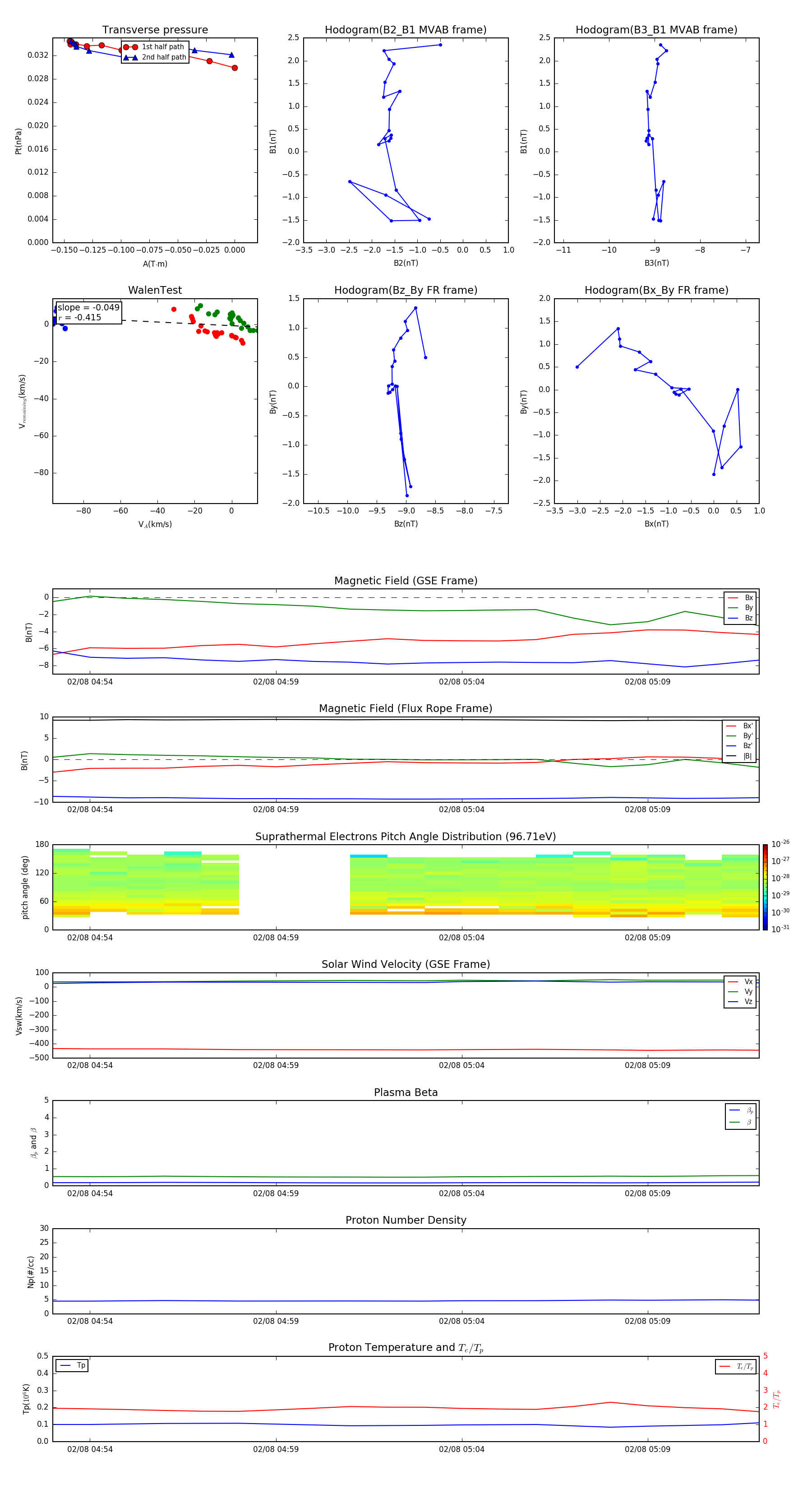Screen dimensions: 812x1489
Task: Click the 'Te/Tp' legend in temperature plot
Action: (x=736, y=1366)
